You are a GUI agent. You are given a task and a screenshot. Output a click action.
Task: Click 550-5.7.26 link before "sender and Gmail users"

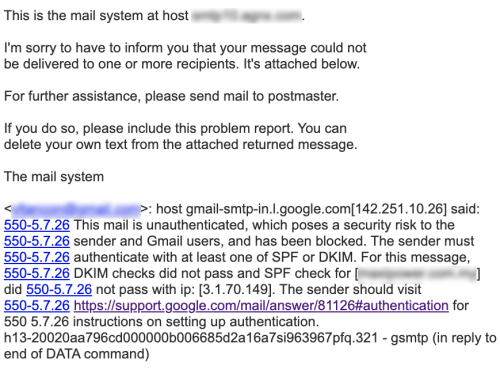37,241
